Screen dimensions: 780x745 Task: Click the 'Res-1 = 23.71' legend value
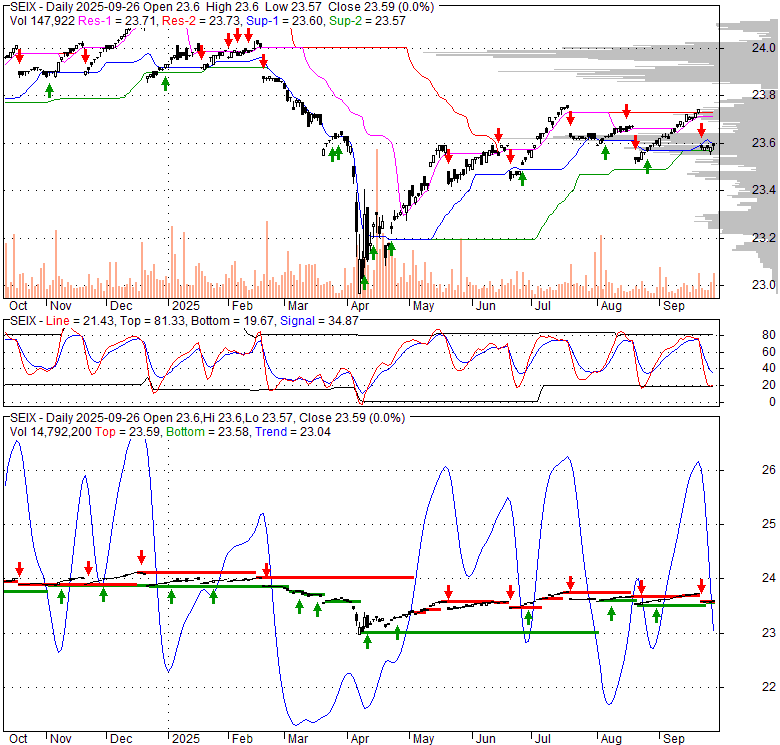[118, 21]
